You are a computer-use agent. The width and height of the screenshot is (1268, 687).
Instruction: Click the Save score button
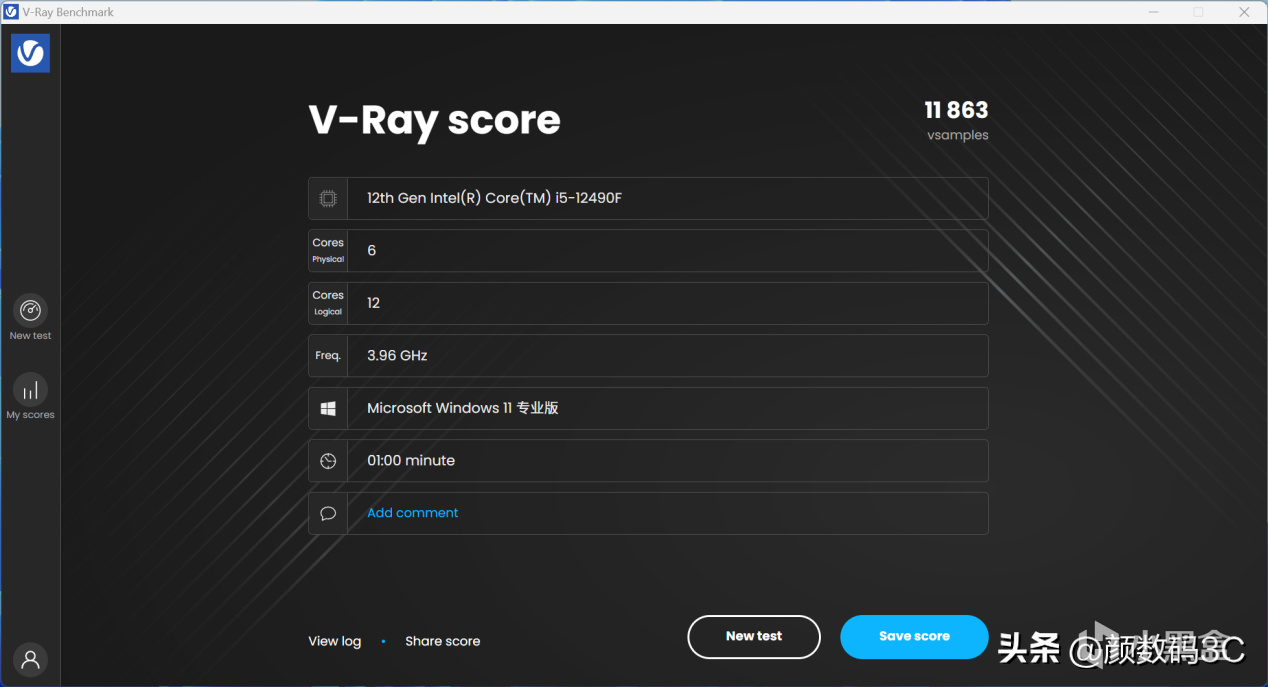coord(914,637)
